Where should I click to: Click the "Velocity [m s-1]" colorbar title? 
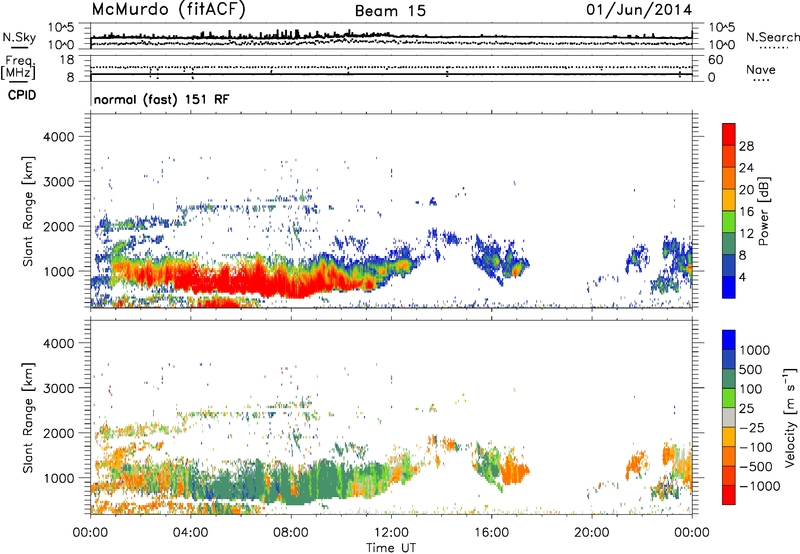point(790,417)
